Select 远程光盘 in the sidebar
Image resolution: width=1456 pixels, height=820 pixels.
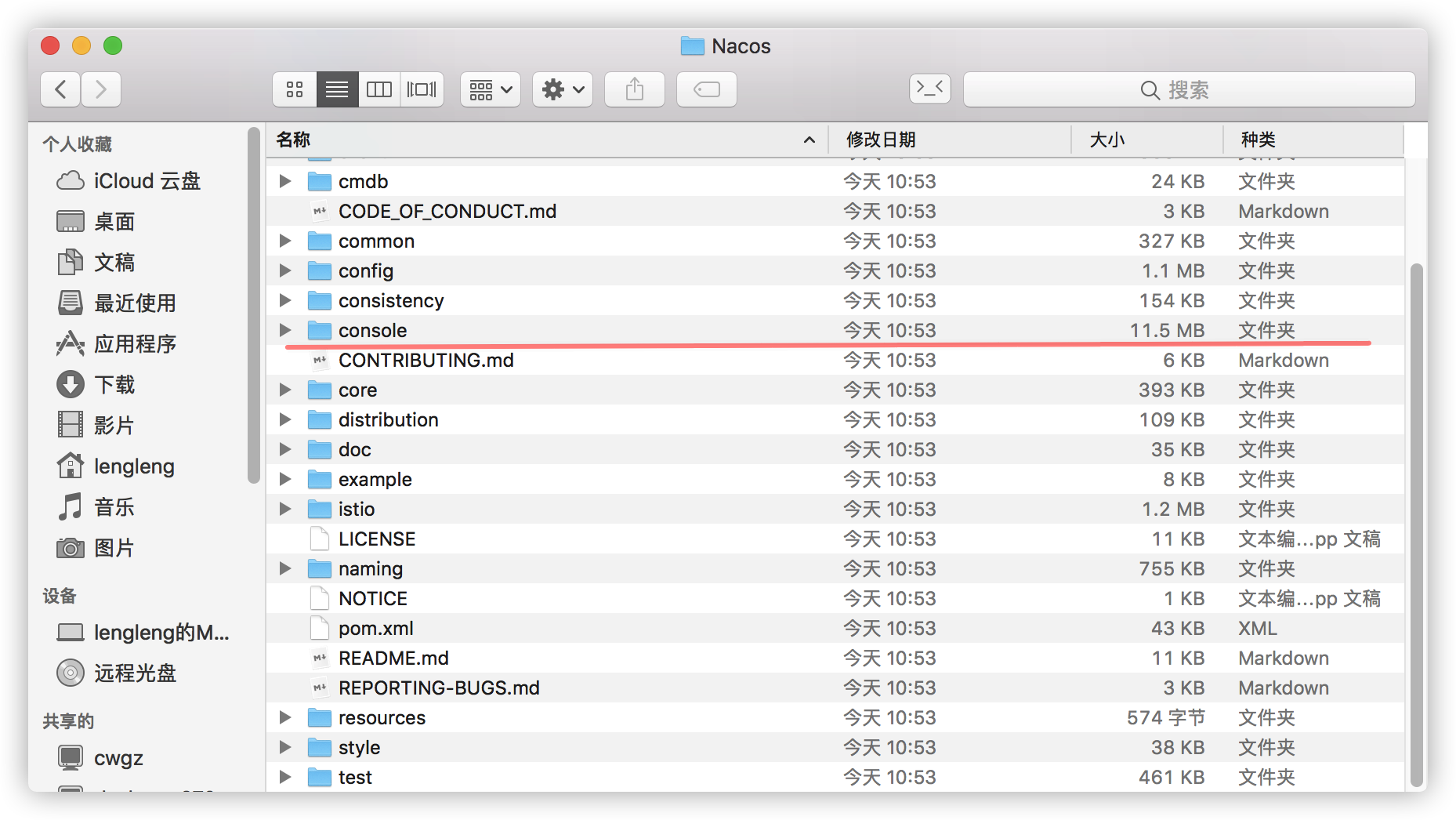pos(116,673)
